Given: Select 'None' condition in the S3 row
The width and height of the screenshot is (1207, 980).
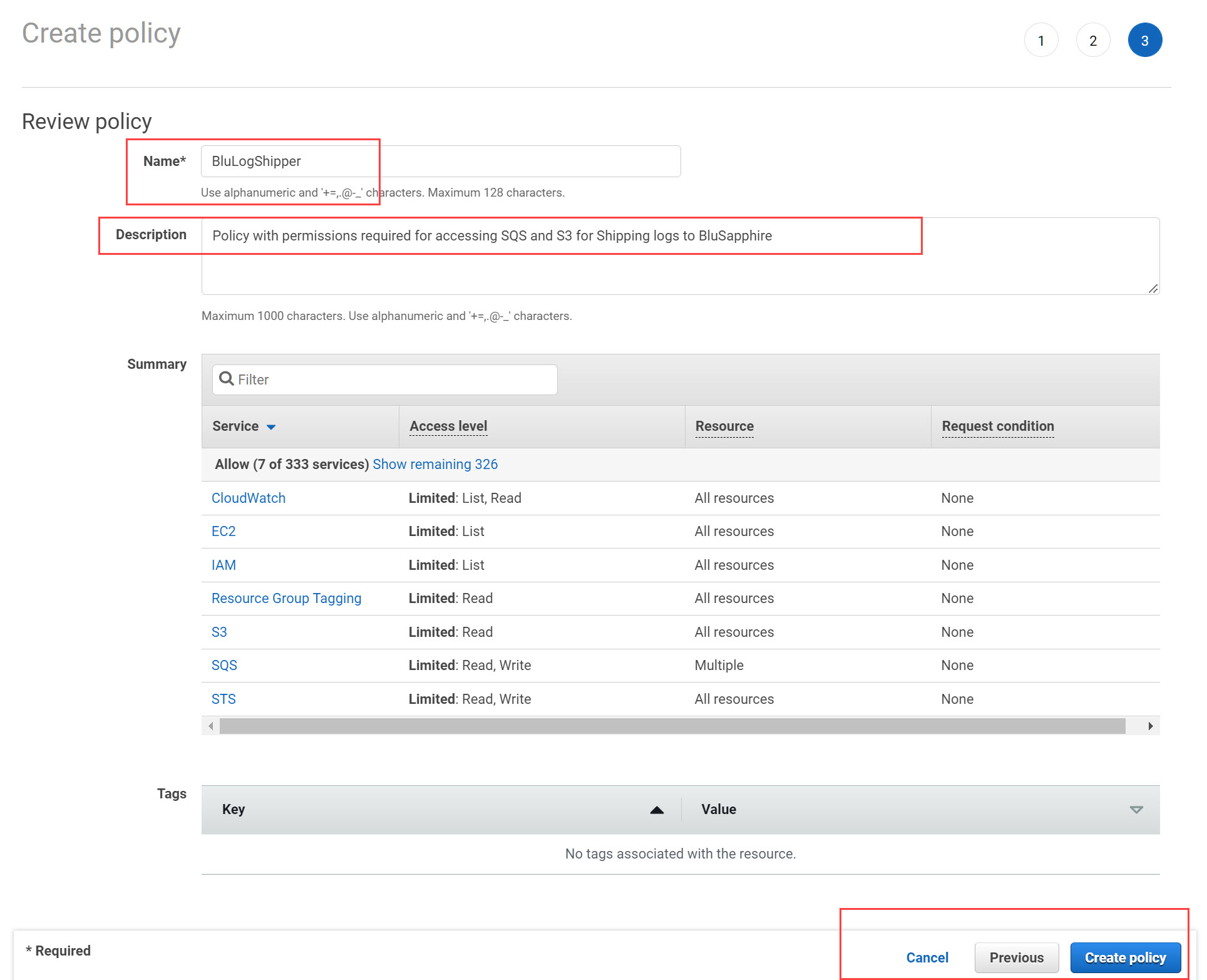Looking at the screenshot, I should point(957,632).
